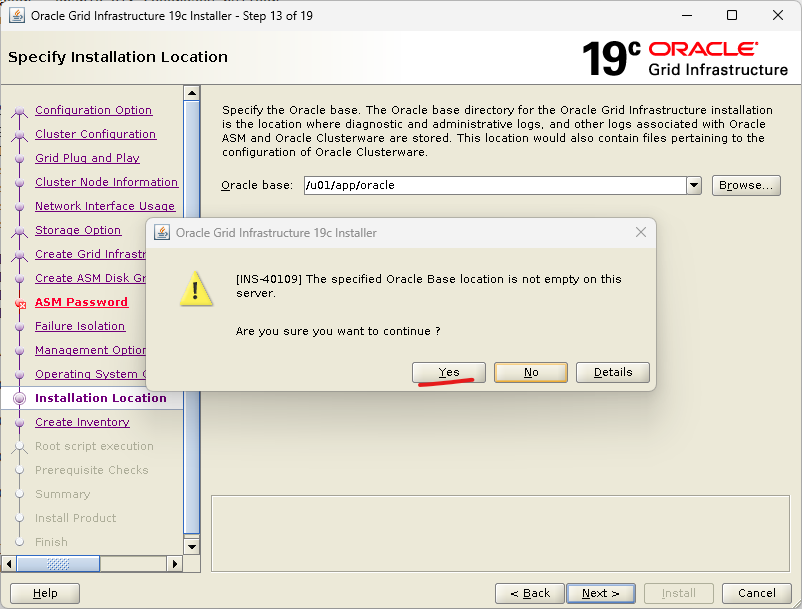
Task: Select the Installation Location step
Action: [101, 398]
